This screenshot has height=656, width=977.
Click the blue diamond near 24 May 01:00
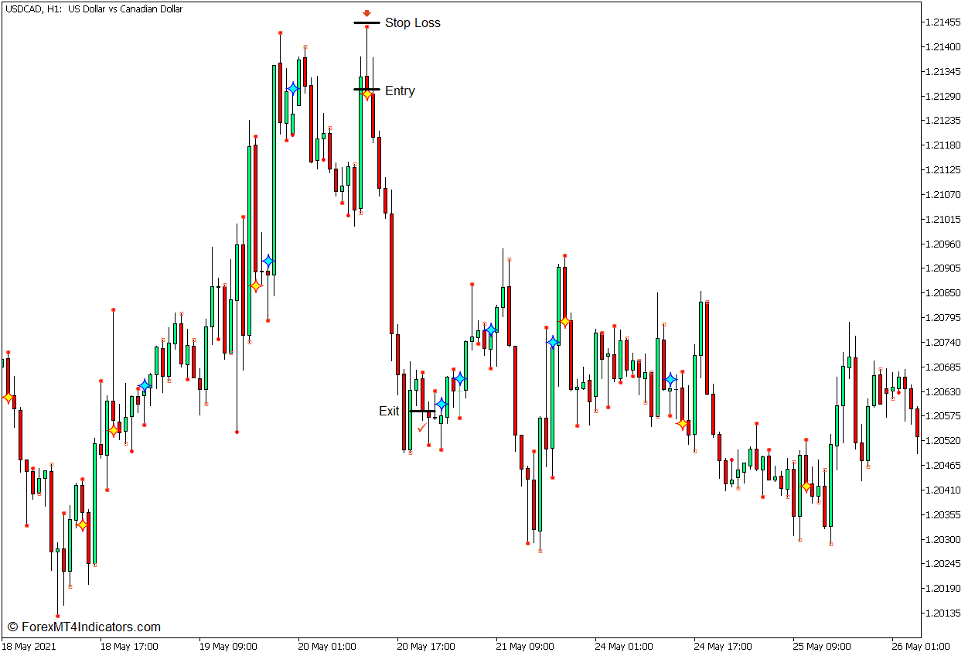click(x=670, y=378)
